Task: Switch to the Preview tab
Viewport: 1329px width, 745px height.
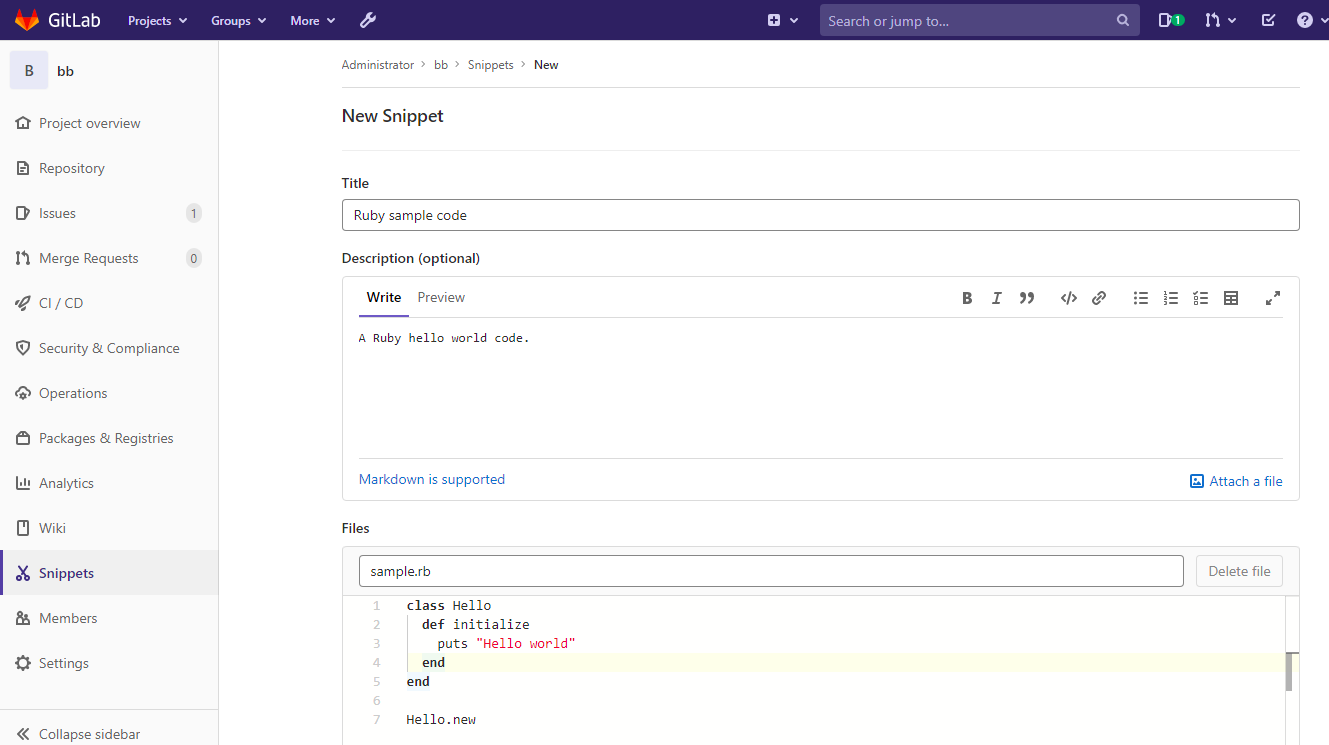Action: (x=441, y=297)
